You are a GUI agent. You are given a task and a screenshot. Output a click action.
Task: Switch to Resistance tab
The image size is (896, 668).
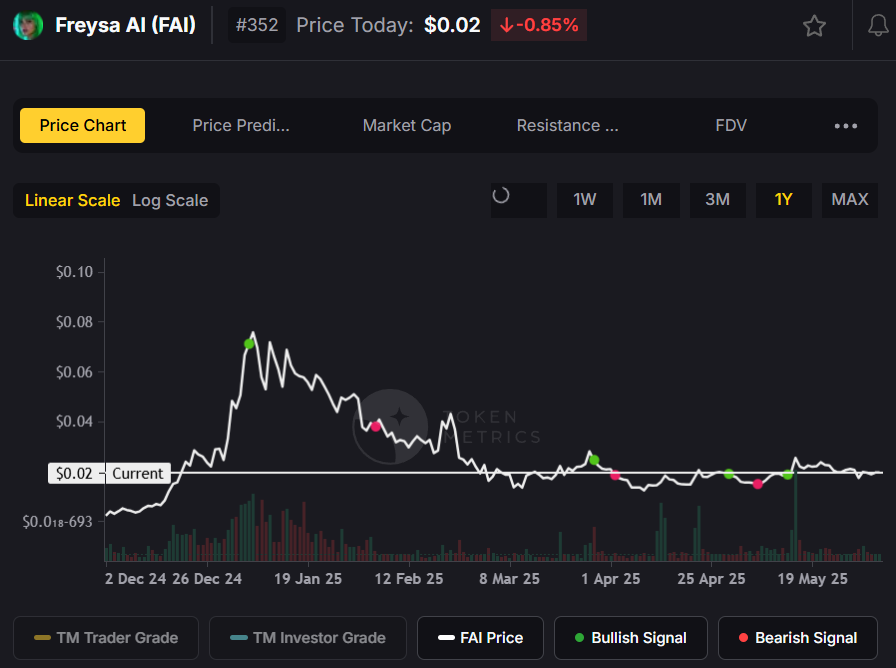567,125
